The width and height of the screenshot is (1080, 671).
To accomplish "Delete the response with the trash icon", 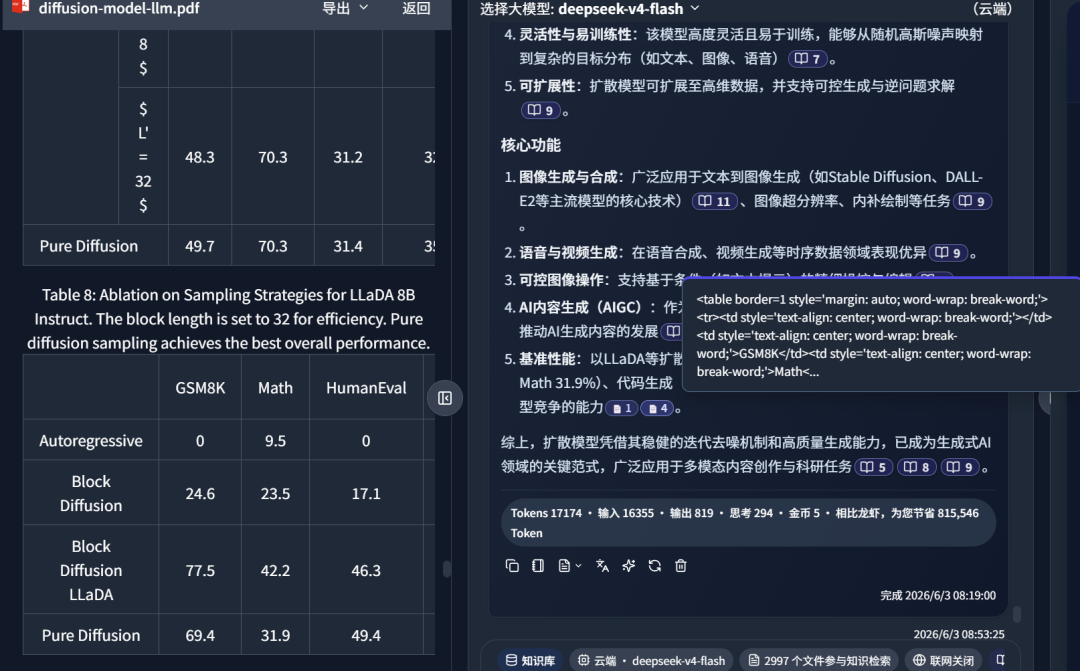I will 681,566.
